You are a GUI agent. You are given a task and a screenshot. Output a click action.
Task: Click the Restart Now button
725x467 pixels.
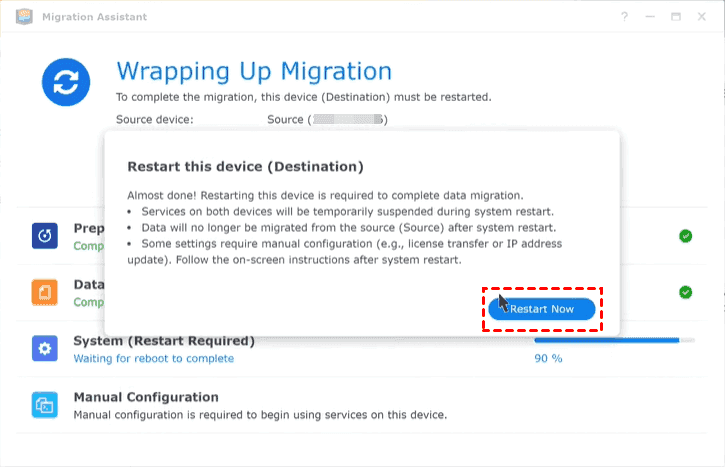coord(541,309)
